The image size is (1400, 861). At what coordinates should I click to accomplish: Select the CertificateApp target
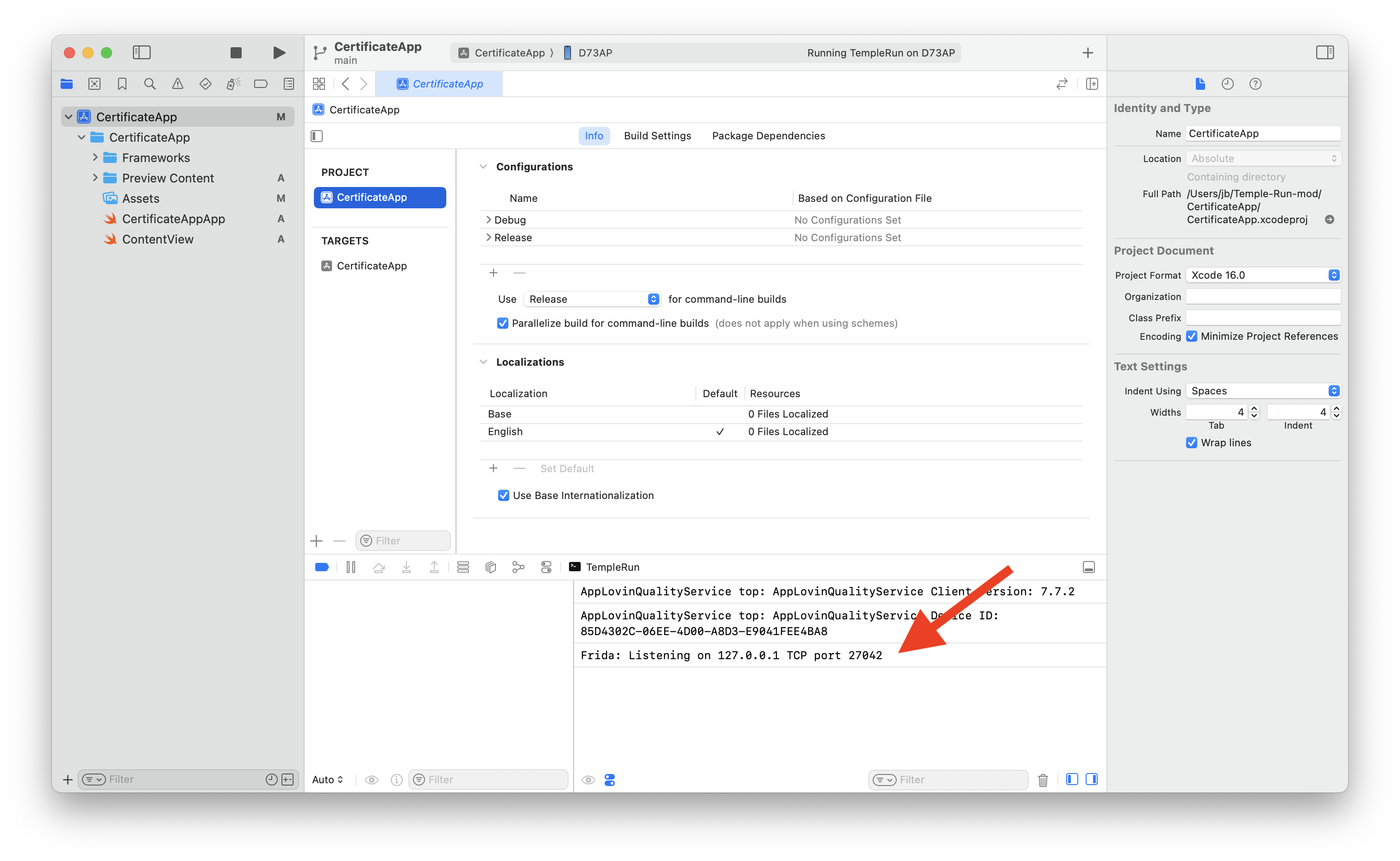tap(371, 266)
